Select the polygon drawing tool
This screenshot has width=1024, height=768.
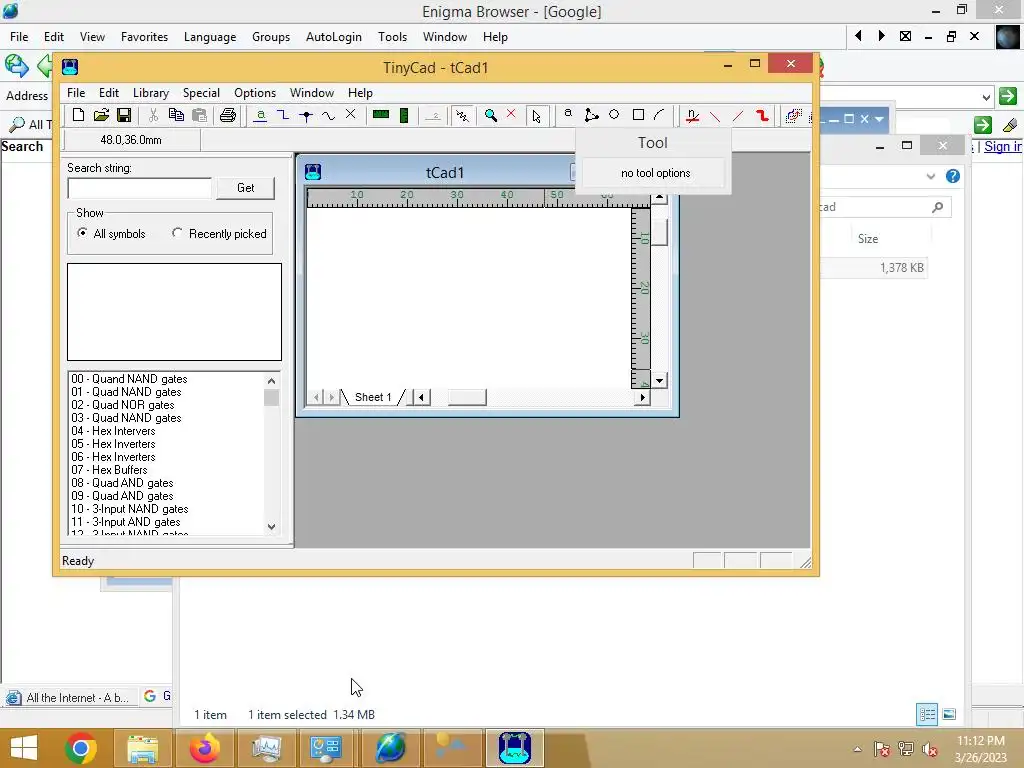point(591,116)
